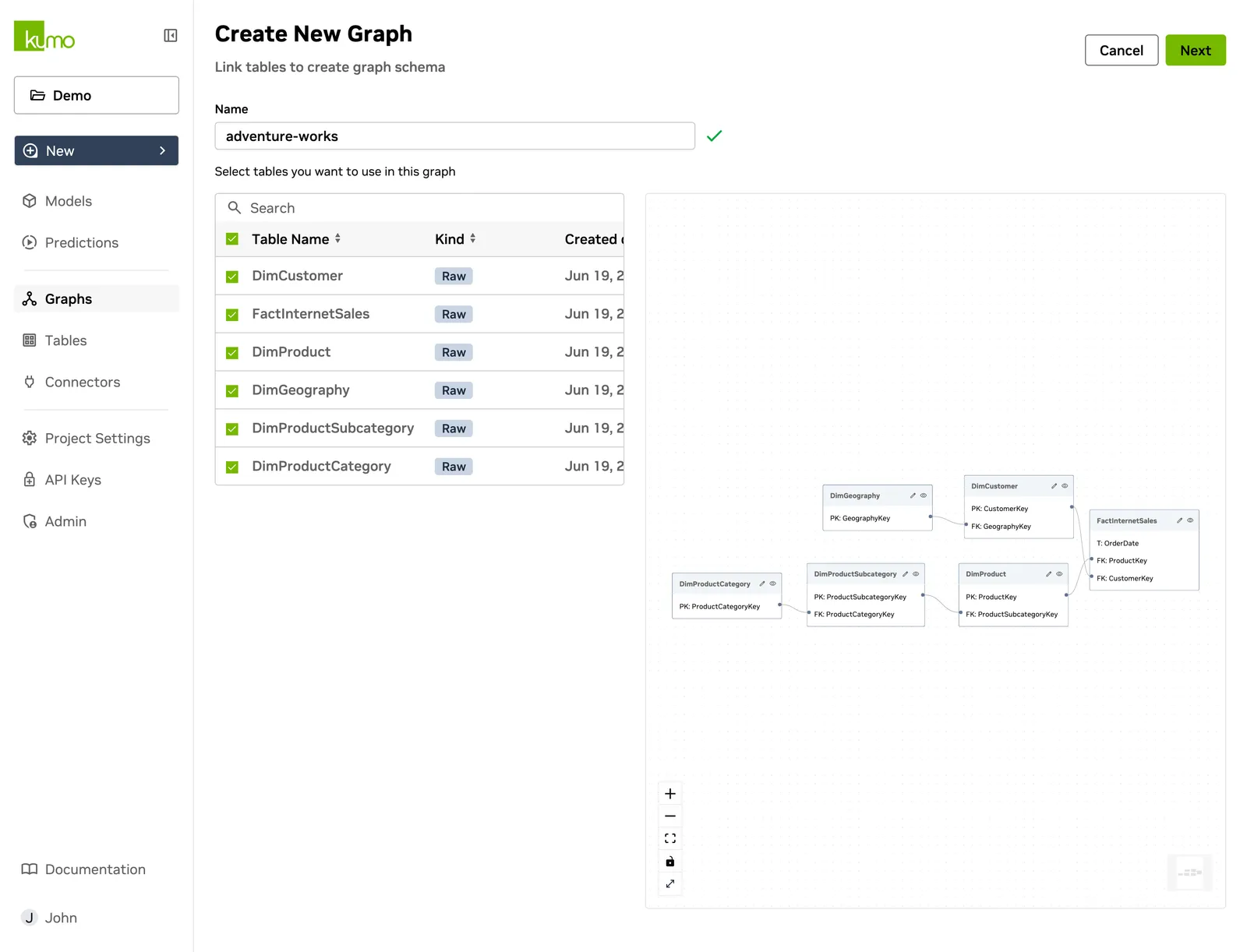Image resolution: width=1247 pixels, height=952 pixels.
Task: Click the graph Name input field
Action: click(x=454, y=136)
